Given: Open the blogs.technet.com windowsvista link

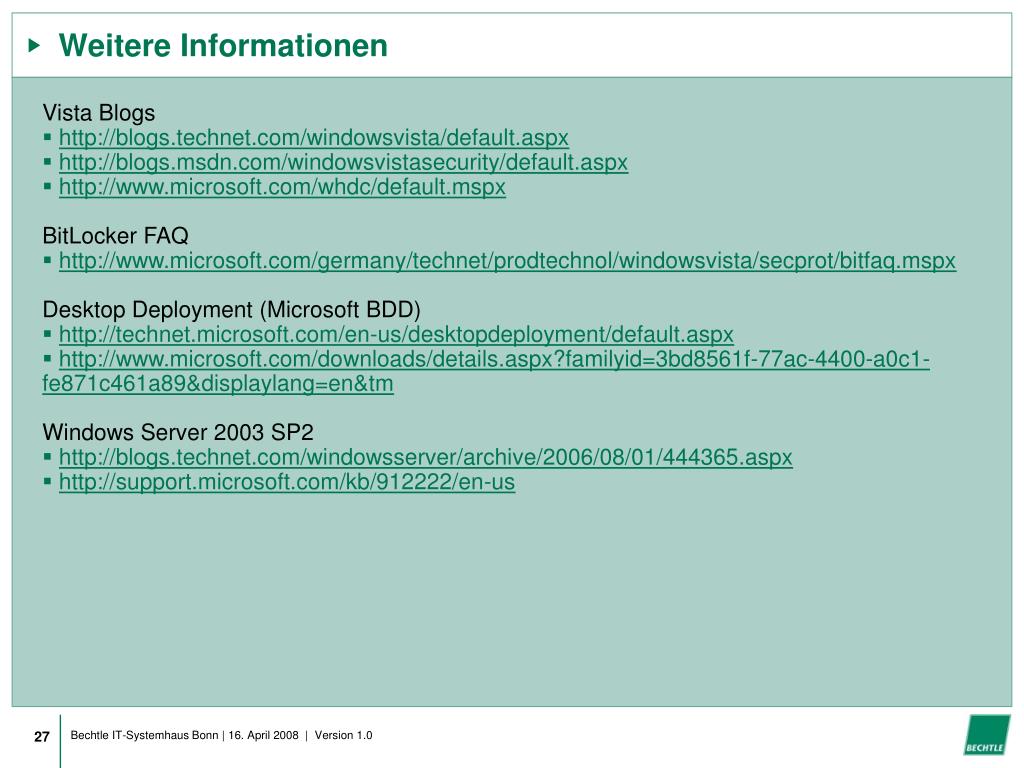Looking at the screenshot, I should click(313, 138).
